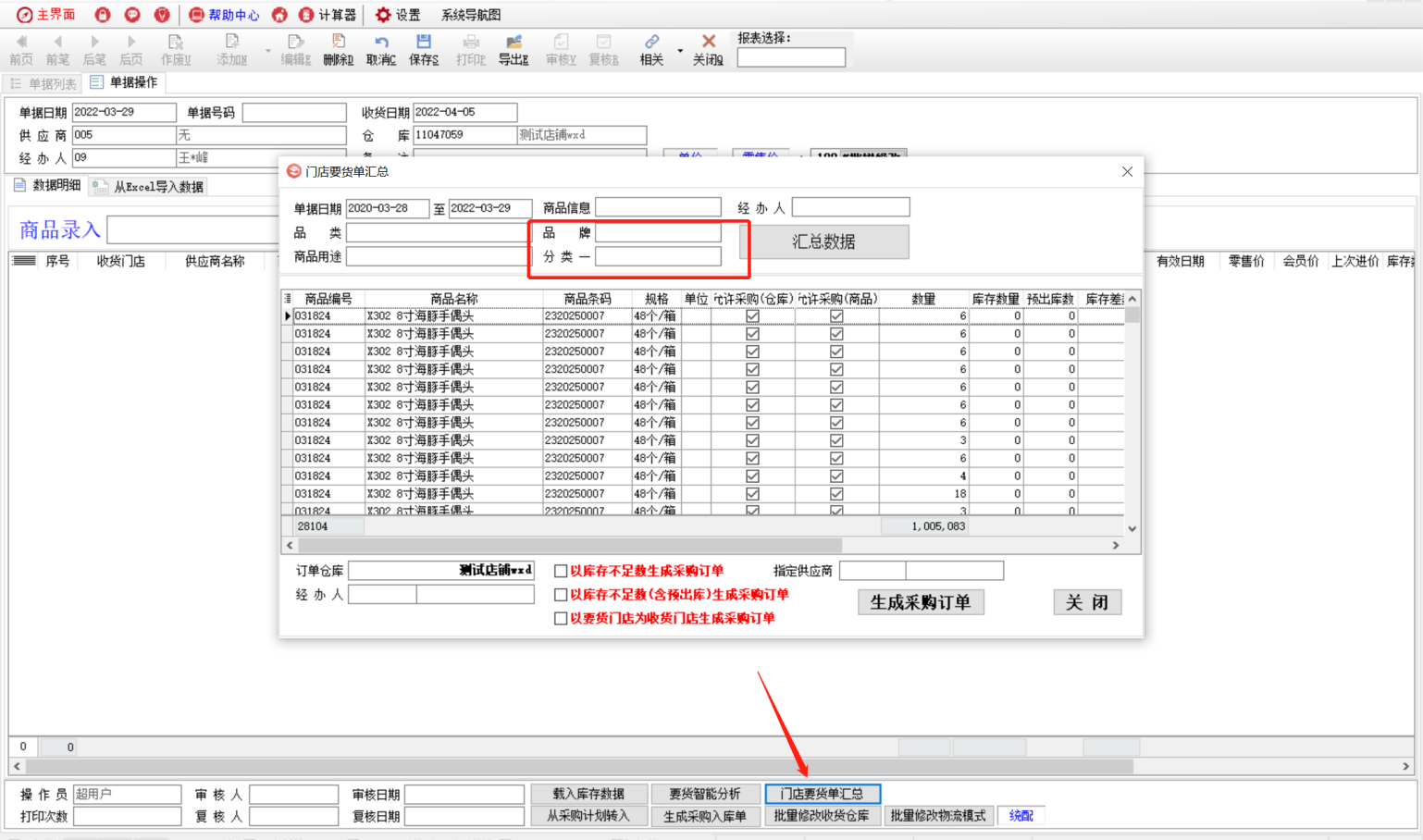This screenshot has width=1423, height=840.
Task: Click the 复核 recheck icon
Action: pos(603,42)
